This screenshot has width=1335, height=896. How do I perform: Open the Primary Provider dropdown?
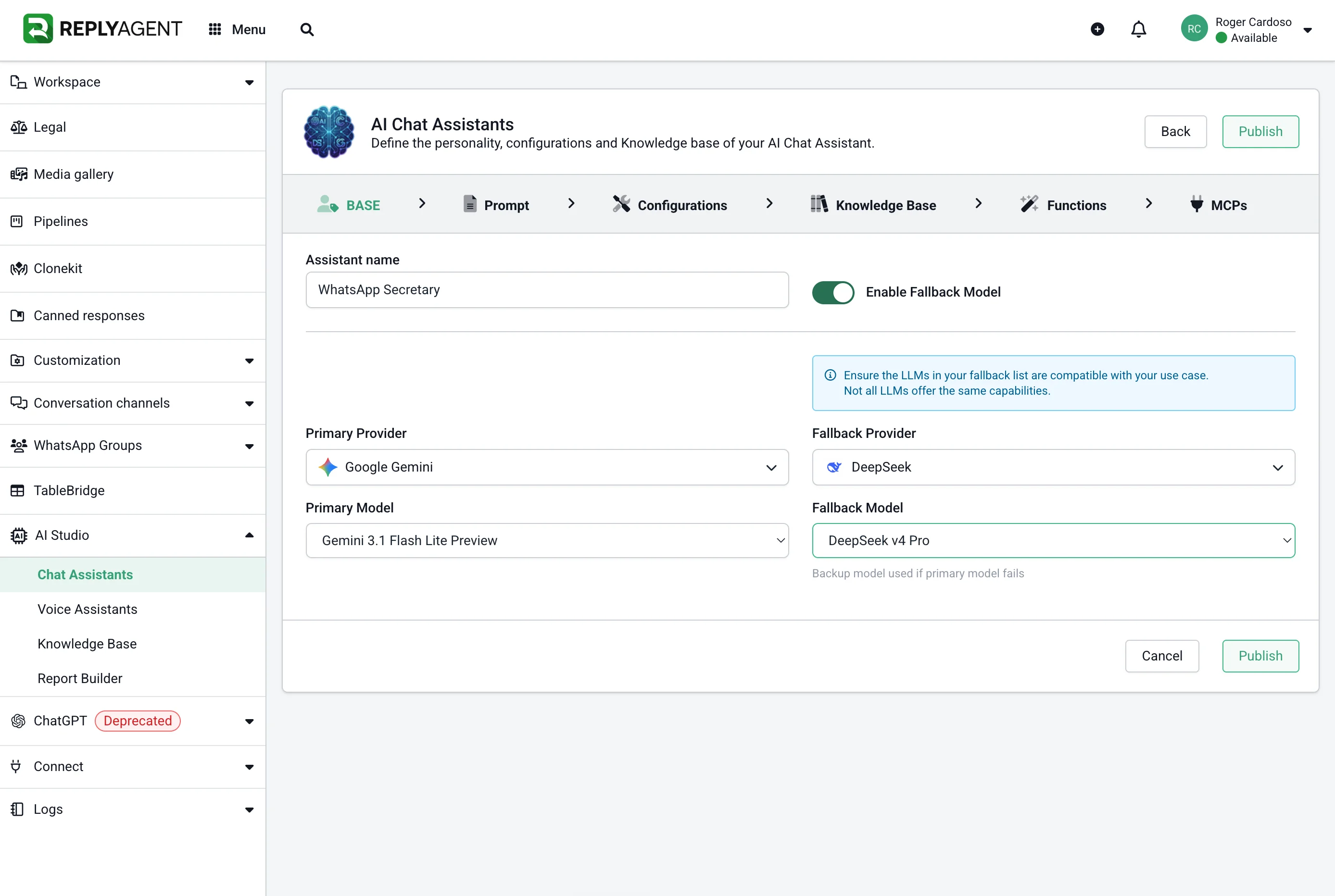(547, 467)
